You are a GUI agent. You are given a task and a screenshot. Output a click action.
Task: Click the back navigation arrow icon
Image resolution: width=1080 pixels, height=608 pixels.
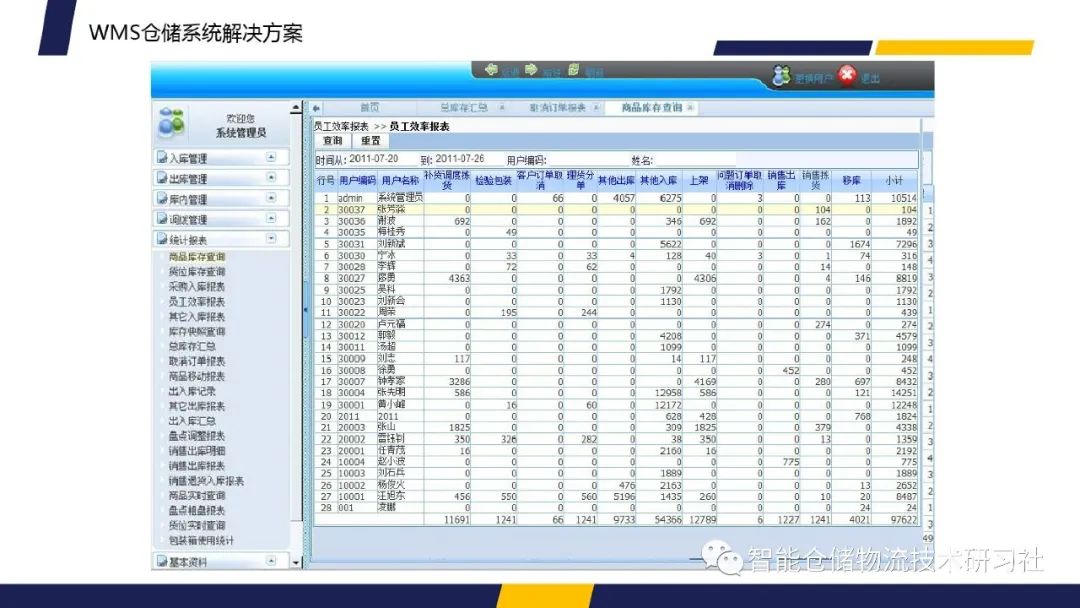[491, 70]
